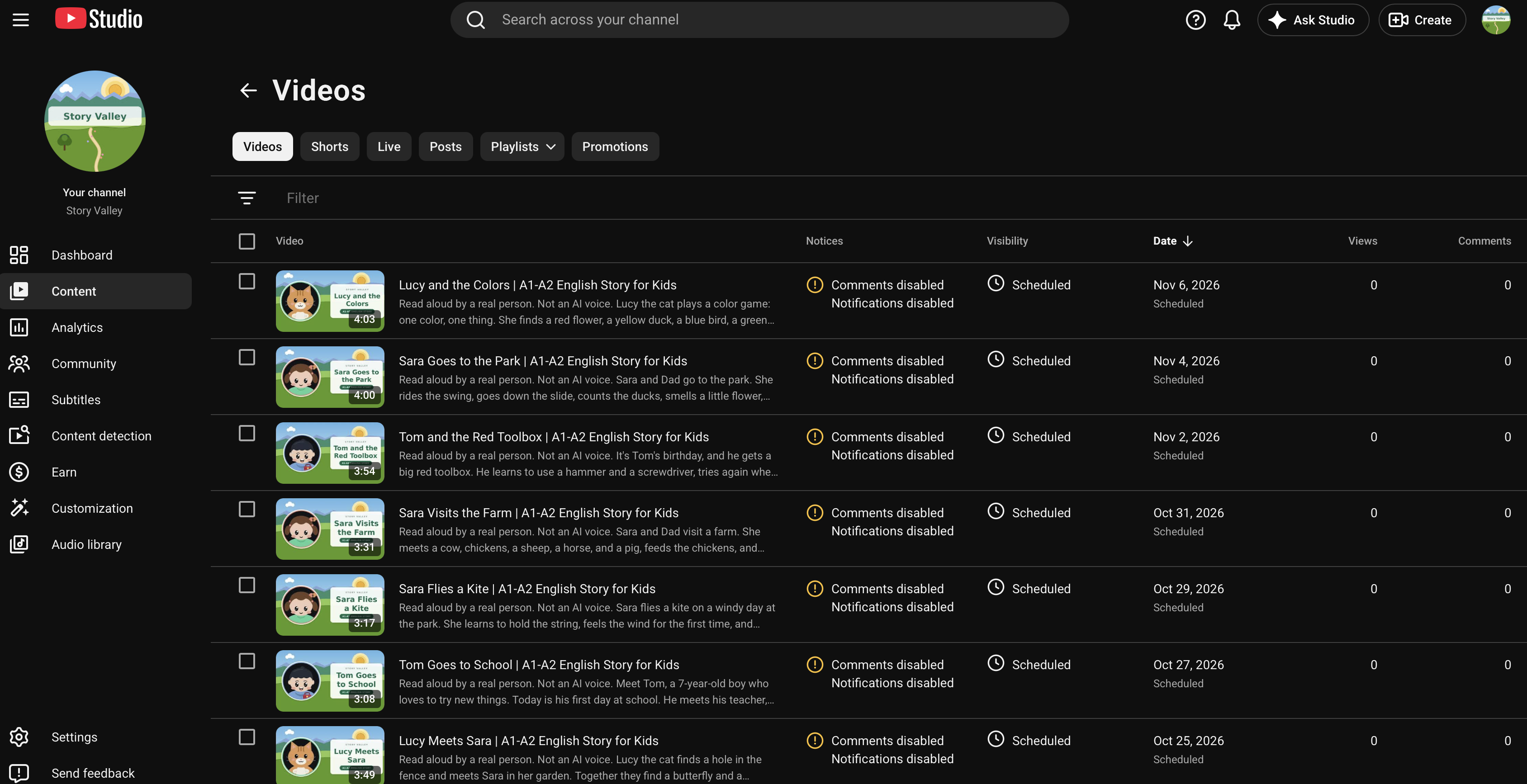
Task: Check the box for Tom and the Red Toolbox
Action: click(247, 433)
